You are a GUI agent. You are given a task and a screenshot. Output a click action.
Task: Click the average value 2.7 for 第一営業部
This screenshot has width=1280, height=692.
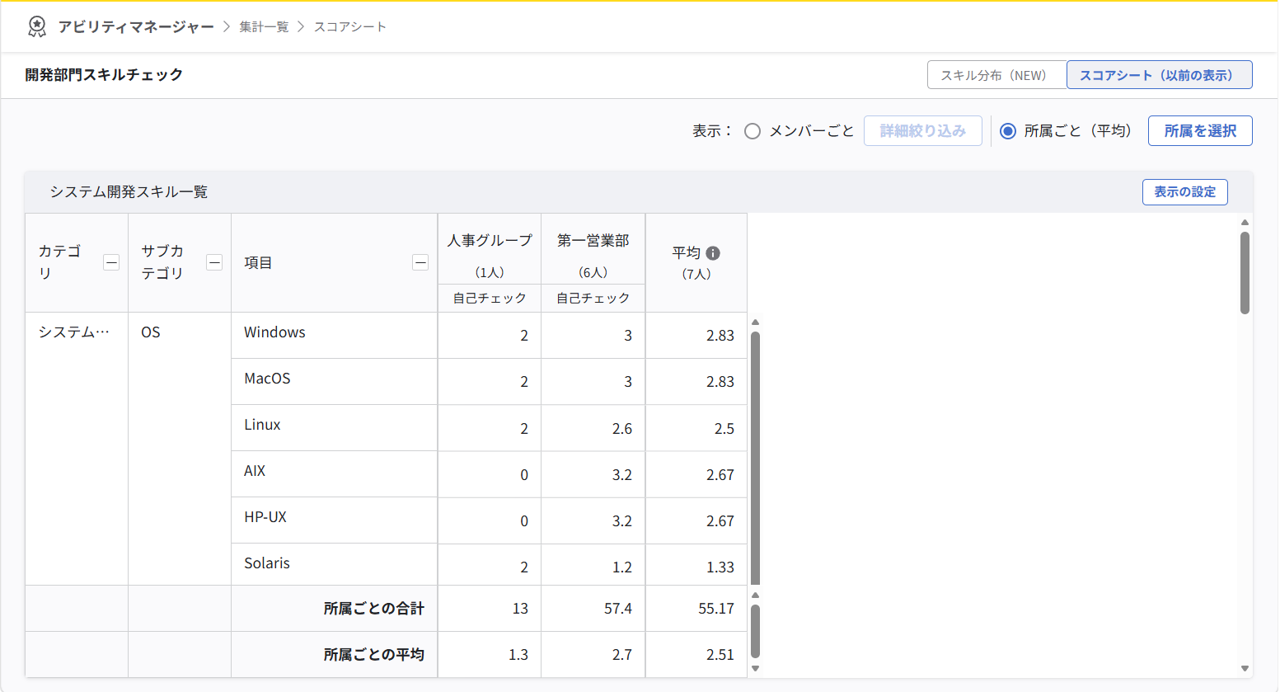point(621,655)
